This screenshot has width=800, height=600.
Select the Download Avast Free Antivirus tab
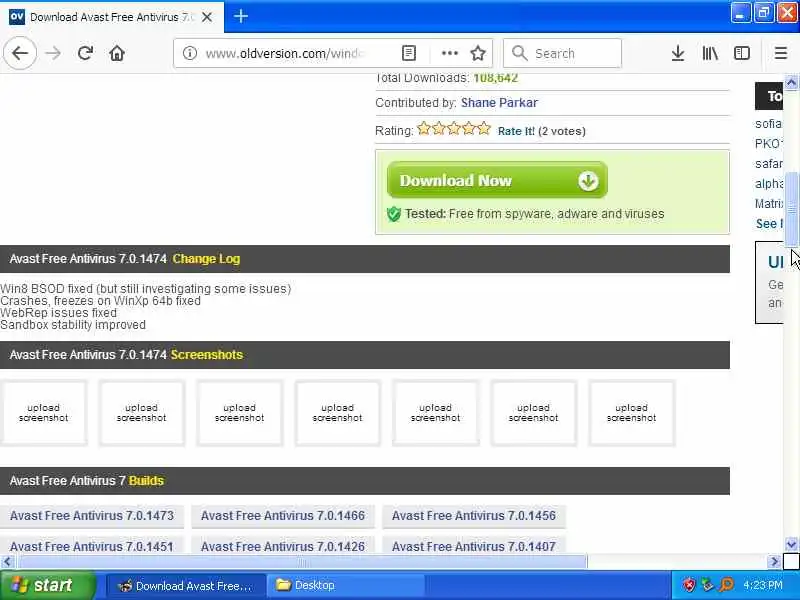click(112, 17)
